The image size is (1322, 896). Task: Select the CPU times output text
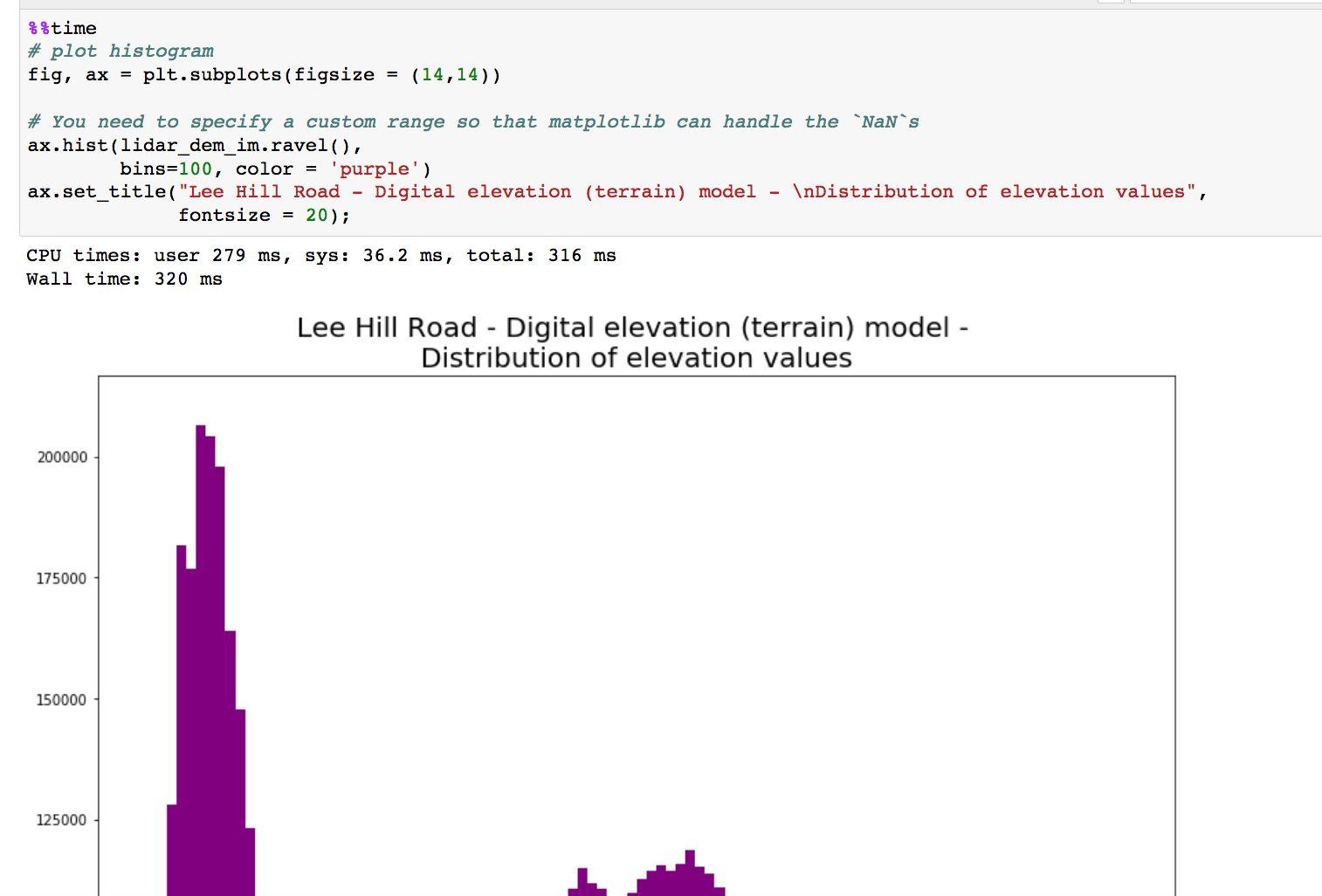(321, 255)
